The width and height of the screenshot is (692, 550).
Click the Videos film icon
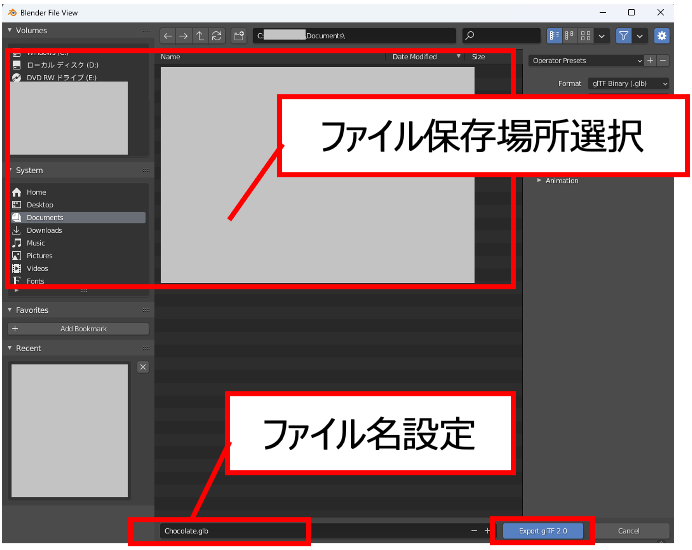point(17,268)
